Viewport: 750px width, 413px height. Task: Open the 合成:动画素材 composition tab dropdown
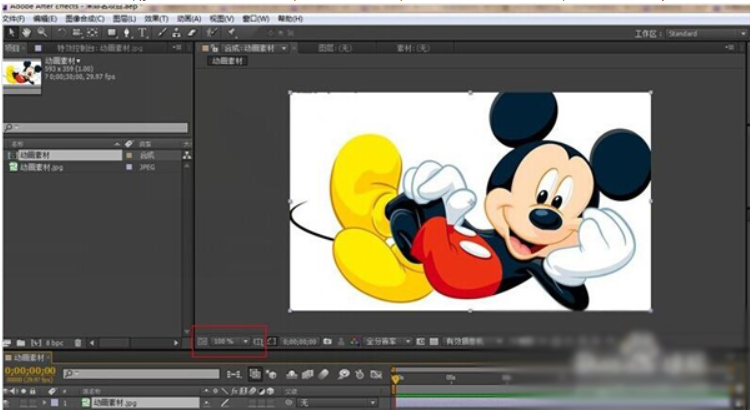coord(284,48)
